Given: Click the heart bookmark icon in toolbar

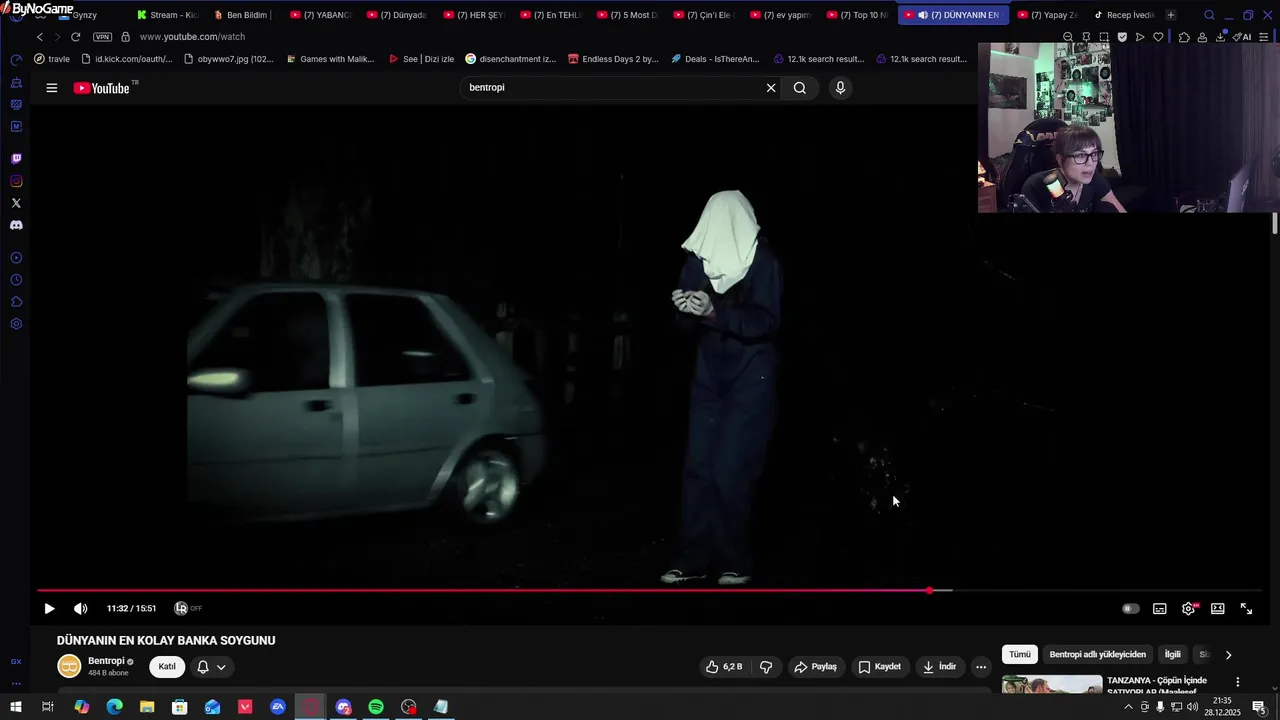Looking at the screenshot, I should (x=1158, y=37).
